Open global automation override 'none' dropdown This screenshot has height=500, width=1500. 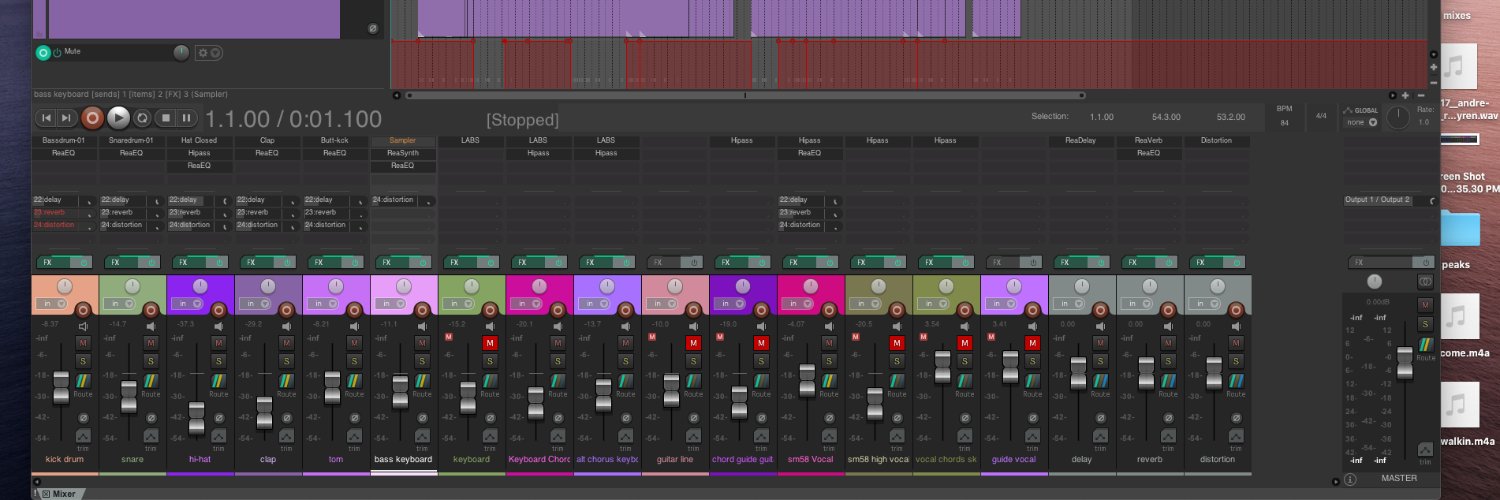tap(1360, 122)
